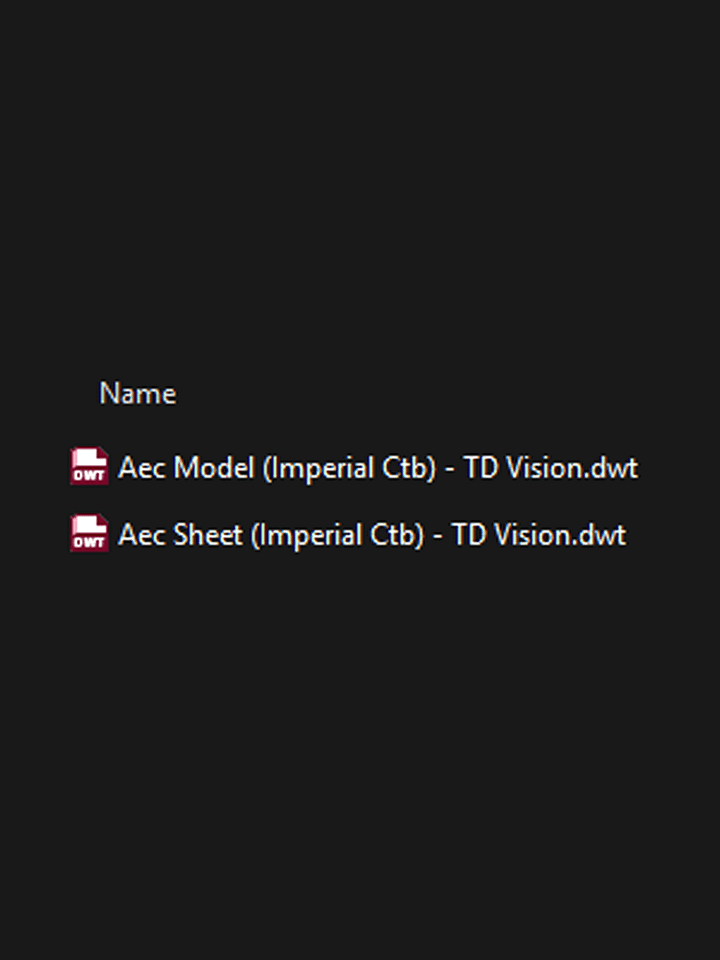
Task: Pick the red DWT icon beside Aec Model
Action: pos(89,467)
